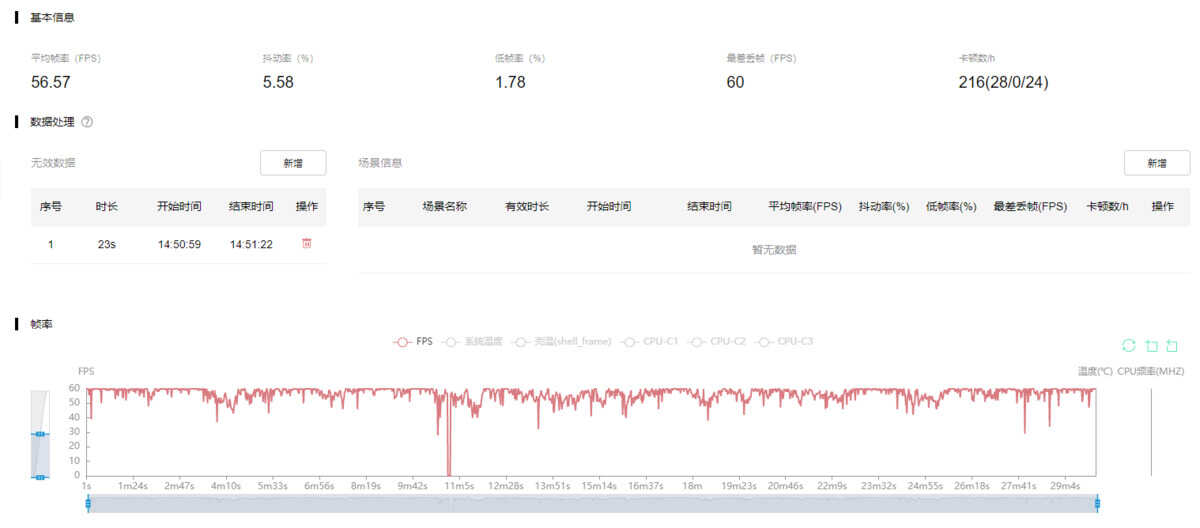Click 平均帧率(FPS) column header in scene table
This screenshot has height=528, width=1200.
click(x=805, y=207)
